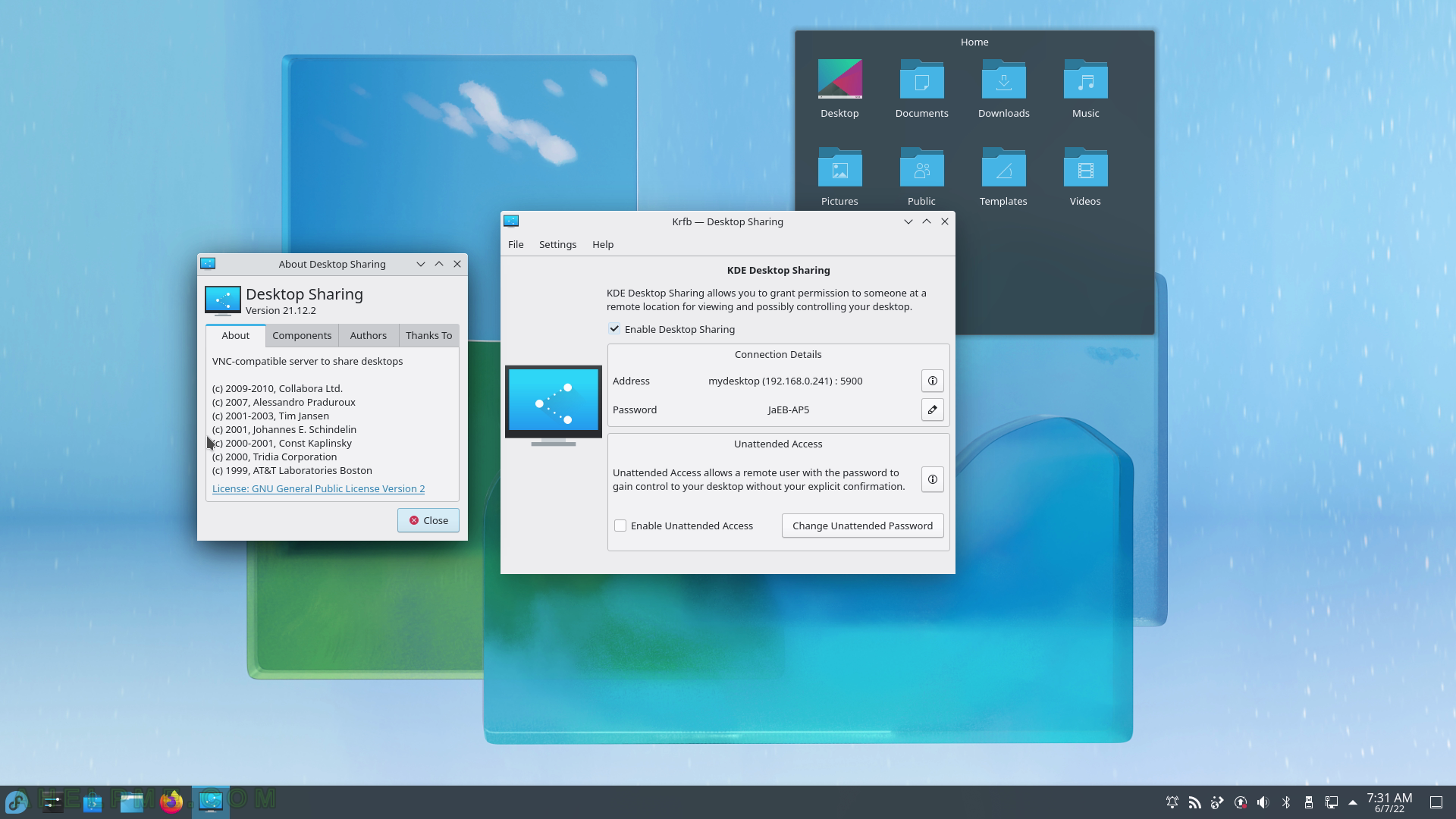
Task: Click the '(c) 2000, Tridia Corporation' line
Action: point(275,457)
